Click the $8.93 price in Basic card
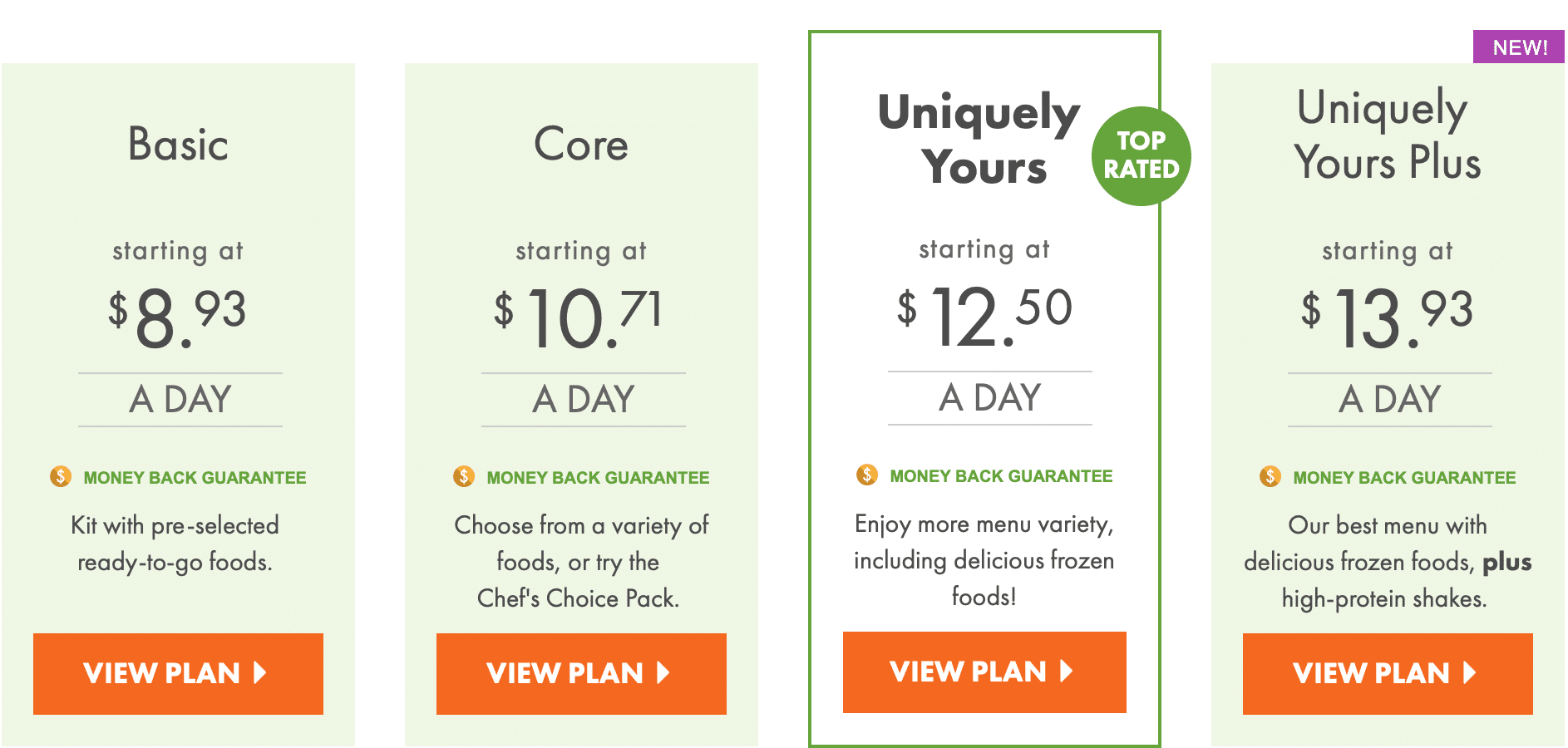The width and height of the screenshot is (1568, 748). (x=178, y=317)
